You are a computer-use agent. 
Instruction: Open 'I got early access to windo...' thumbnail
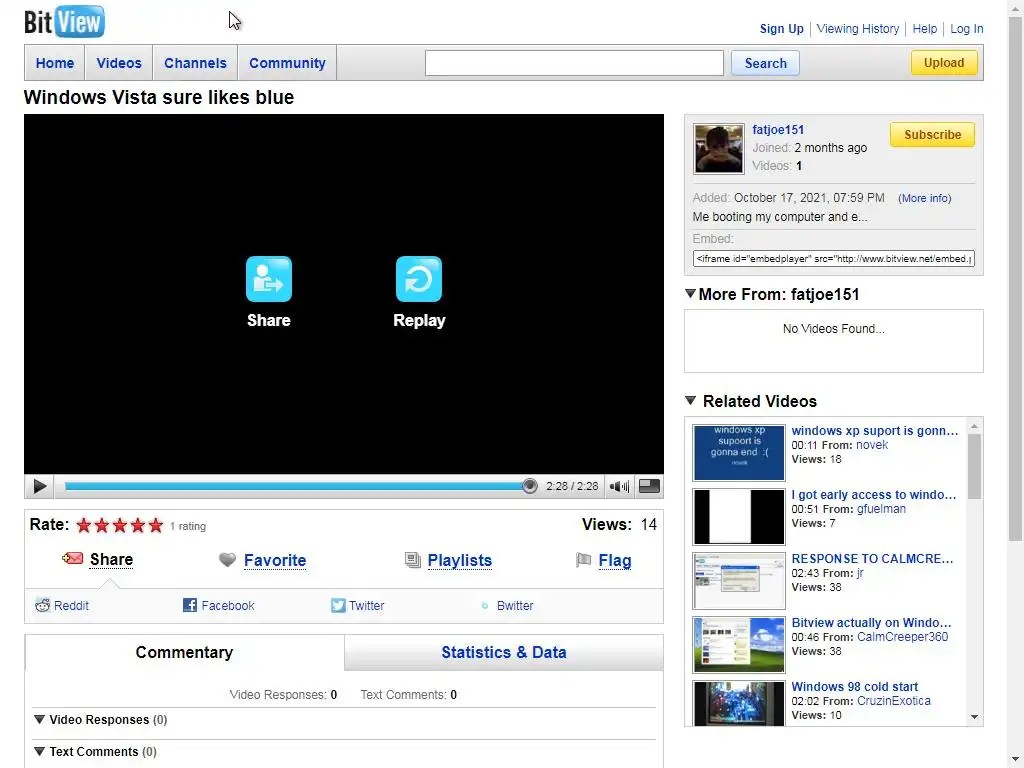pyautogui.click(x=739, y=517)
